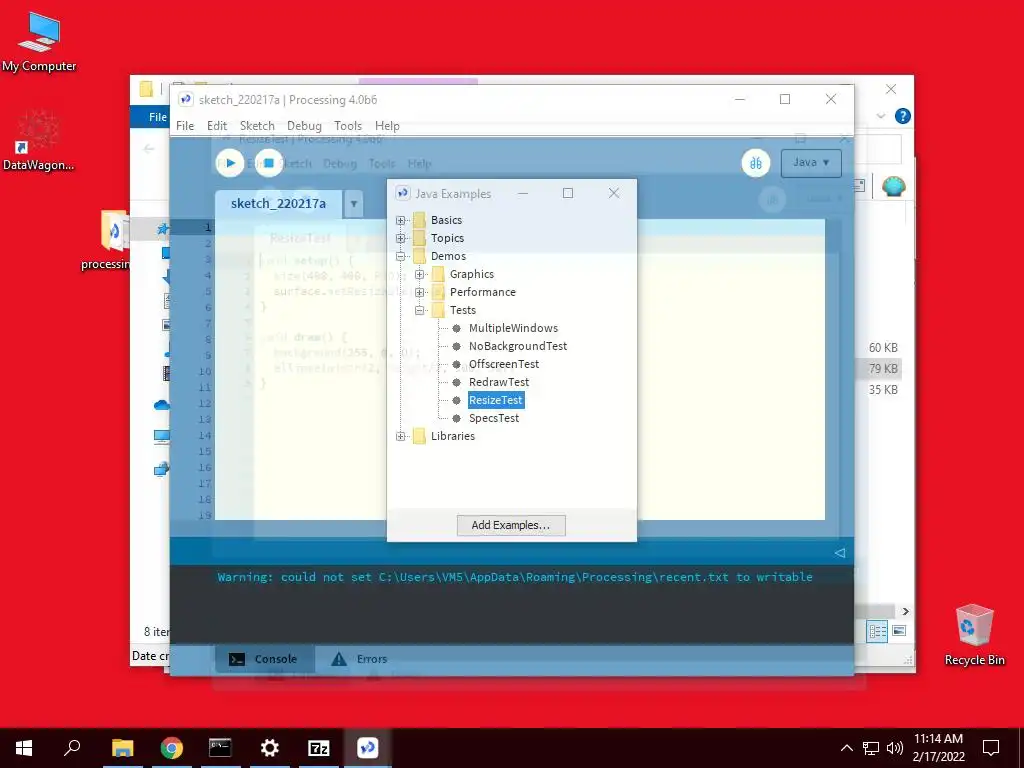Open the sketch_220217a tab arrow menu
The height and width of the screenshot is (768, 1024).
click(x=353, y=204)
